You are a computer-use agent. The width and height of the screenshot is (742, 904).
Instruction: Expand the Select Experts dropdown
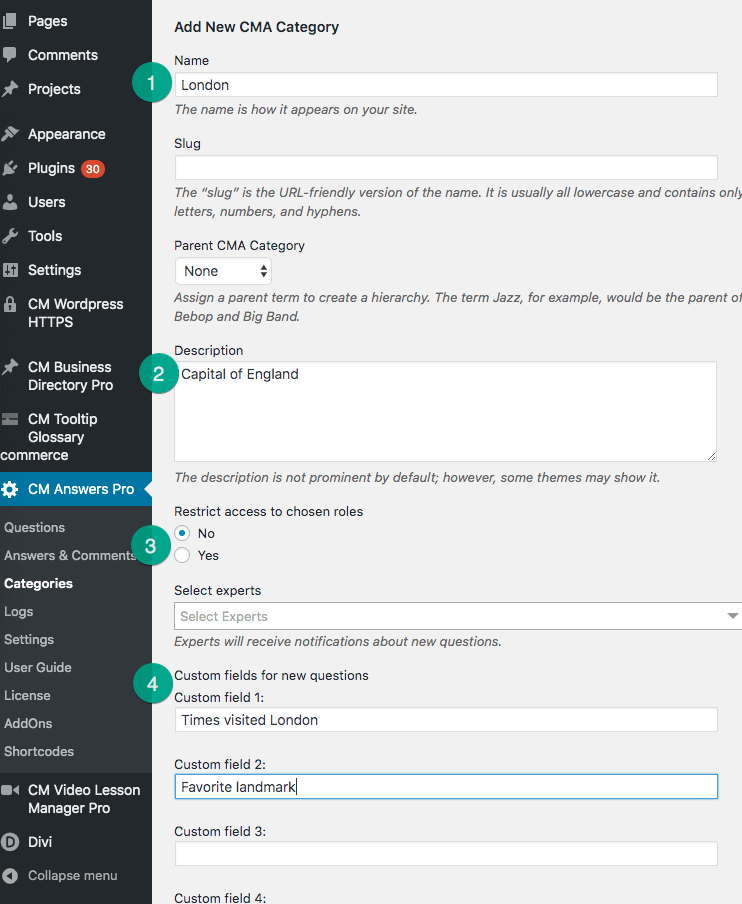[x=458, y=616]
